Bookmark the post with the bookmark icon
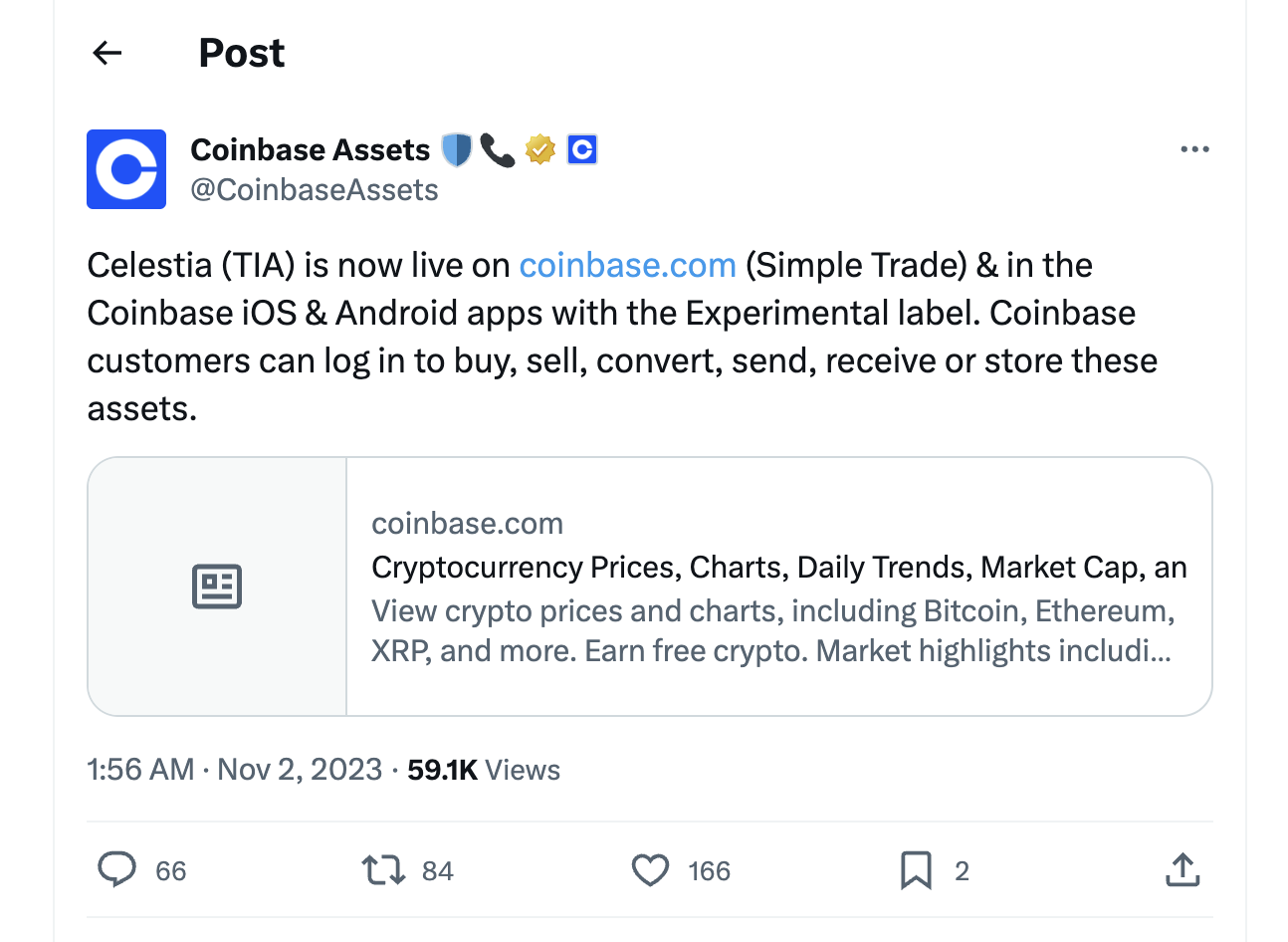The height and width of the screenshot is (942, 1288). point(916,870)
